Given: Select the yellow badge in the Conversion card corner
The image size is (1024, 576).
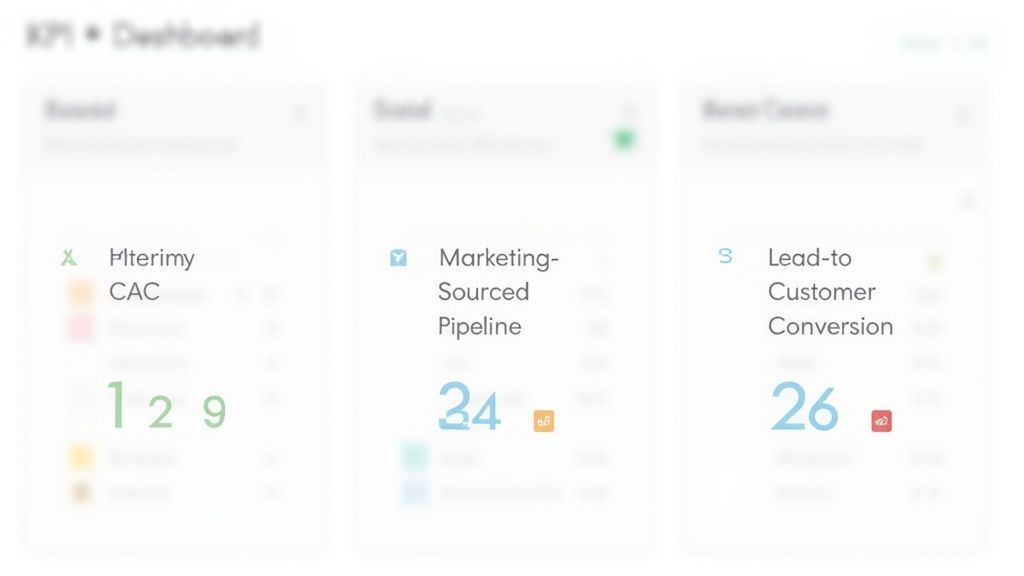Looking at the screenshot, I should coord(935,261).
